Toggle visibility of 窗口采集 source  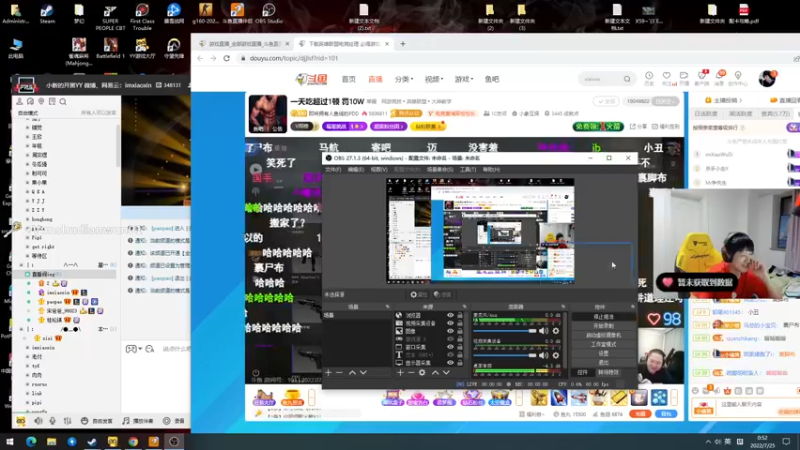(450, 347)
